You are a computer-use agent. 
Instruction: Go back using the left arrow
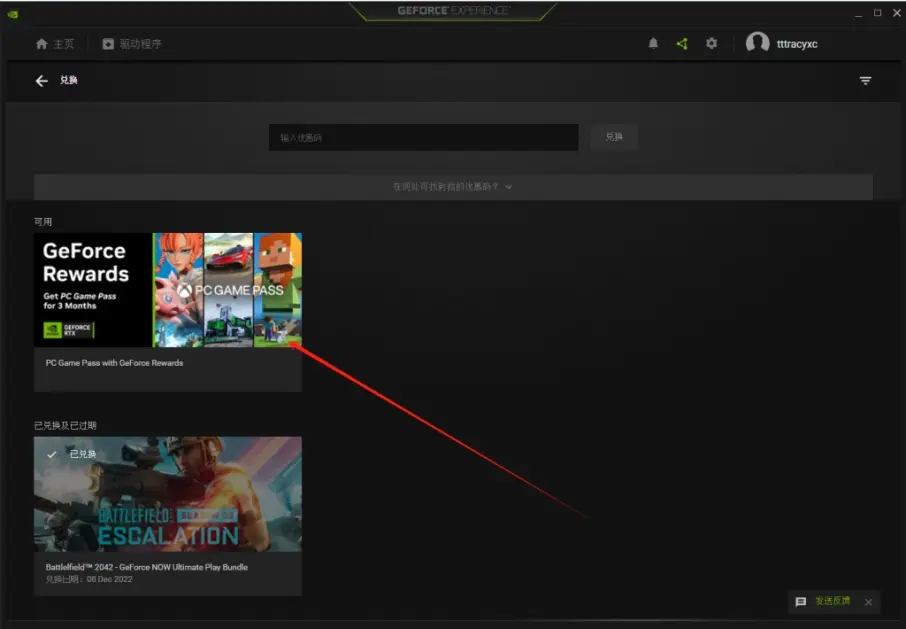tap(42, 81)
